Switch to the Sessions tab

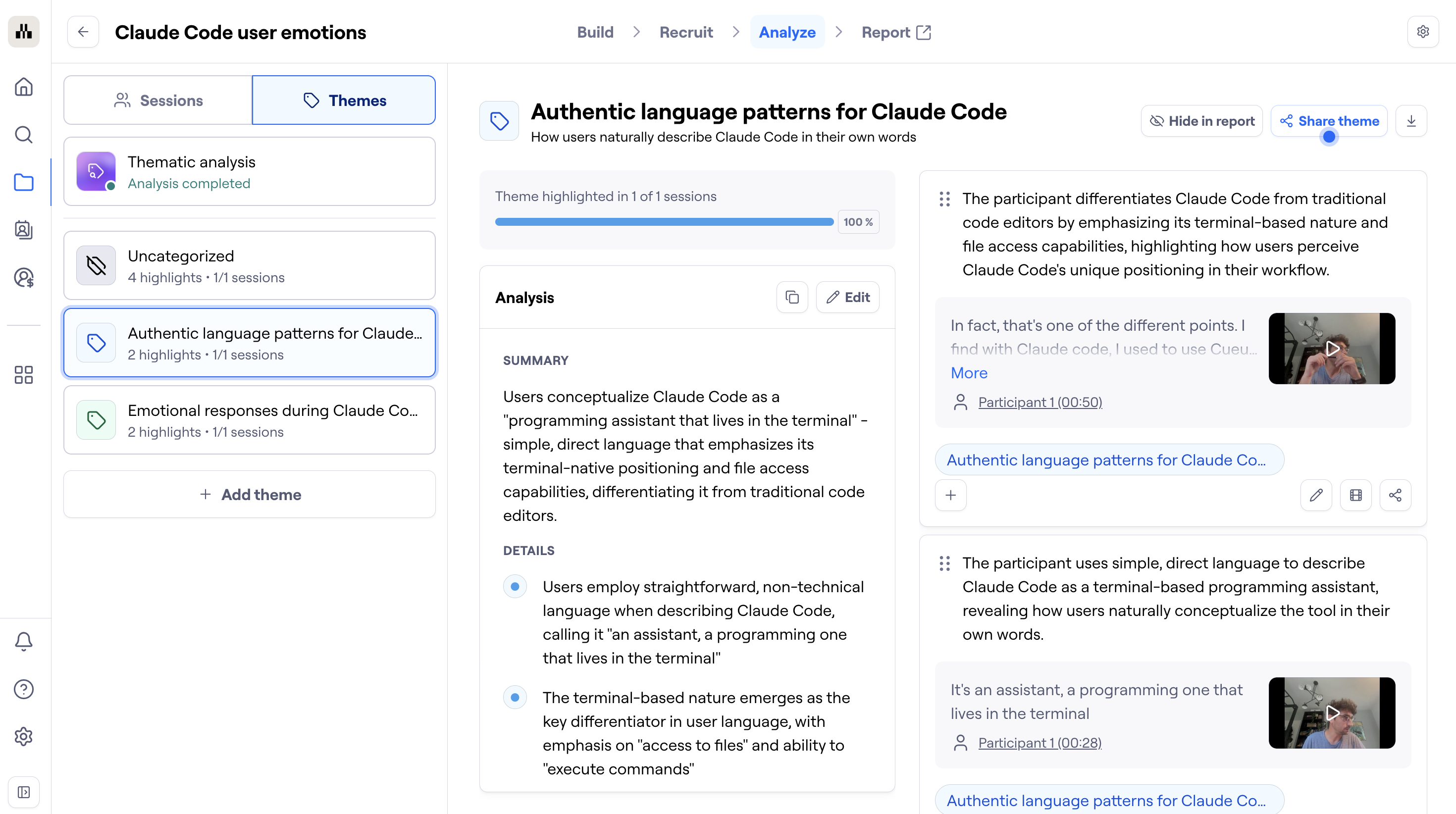(x=157, y=101)
